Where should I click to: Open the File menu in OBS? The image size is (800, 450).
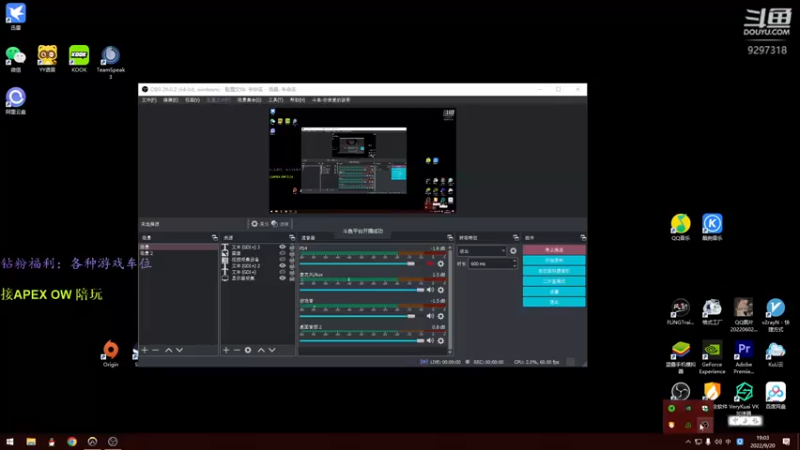click(x=149, y=100)
